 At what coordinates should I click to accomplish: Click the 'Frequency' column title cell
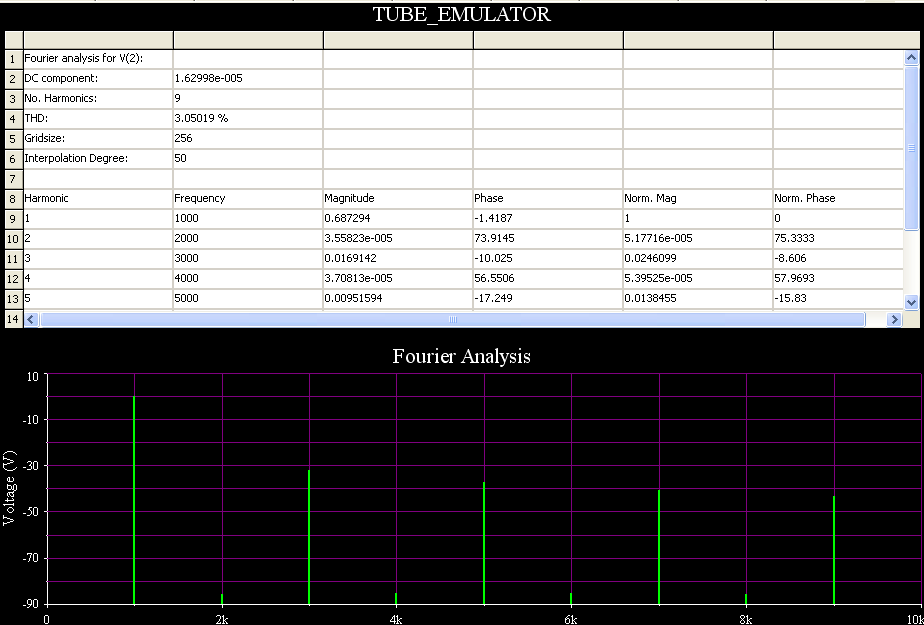[248, 199]
